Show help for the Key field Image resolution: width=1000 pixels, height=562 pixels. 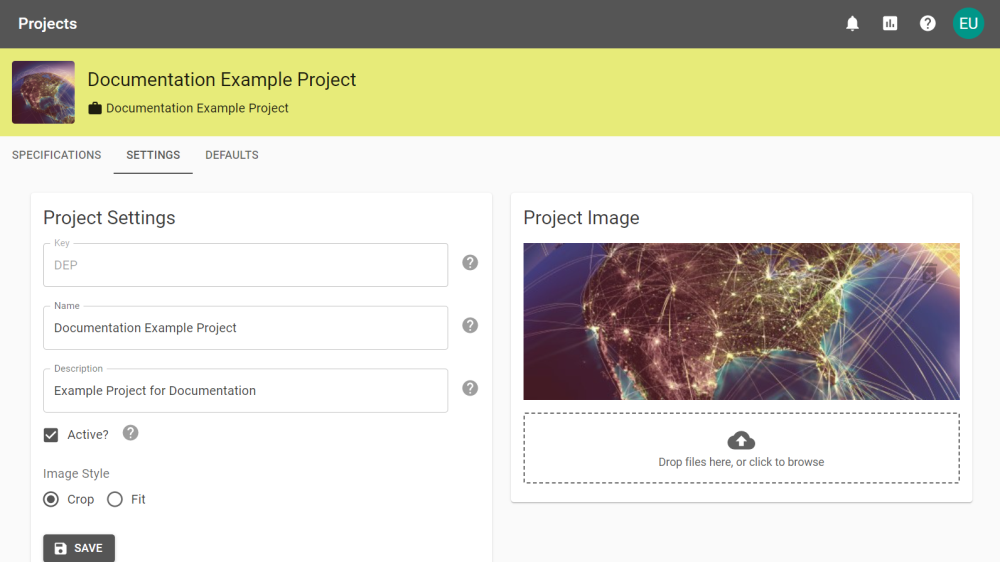pos(470,263)
